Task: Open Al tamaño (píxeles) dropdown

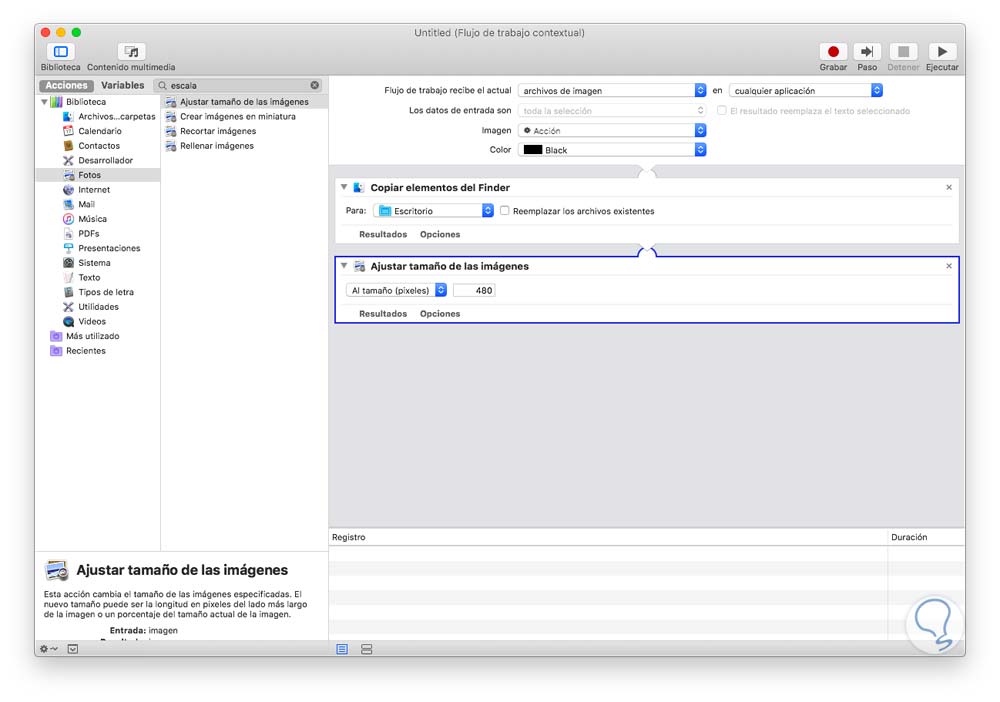Action: click(x=396, y=291)
